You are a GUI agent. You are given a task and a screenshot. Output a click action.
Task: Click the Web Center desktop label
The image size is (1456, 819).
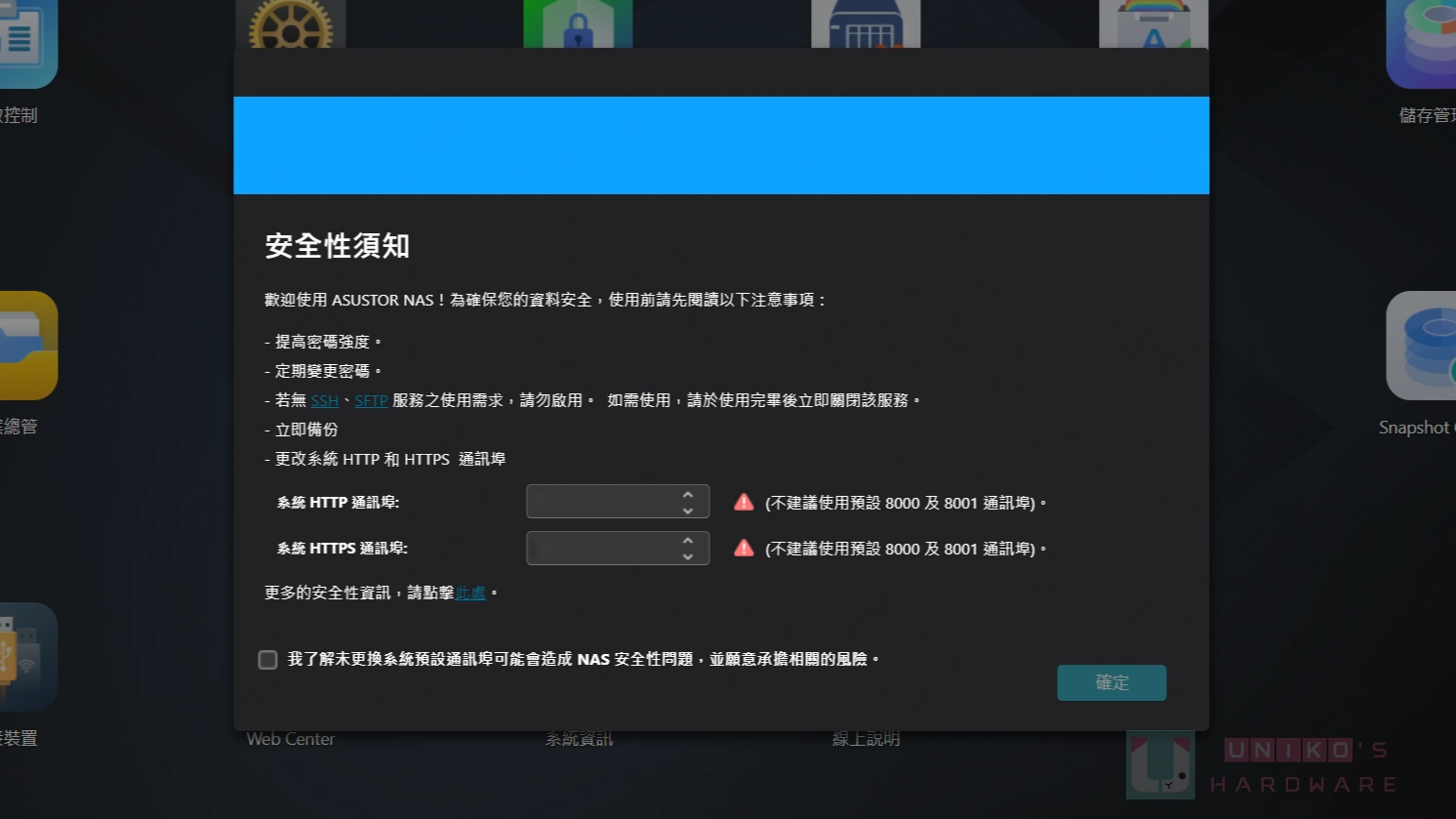[x=291, y=739]
